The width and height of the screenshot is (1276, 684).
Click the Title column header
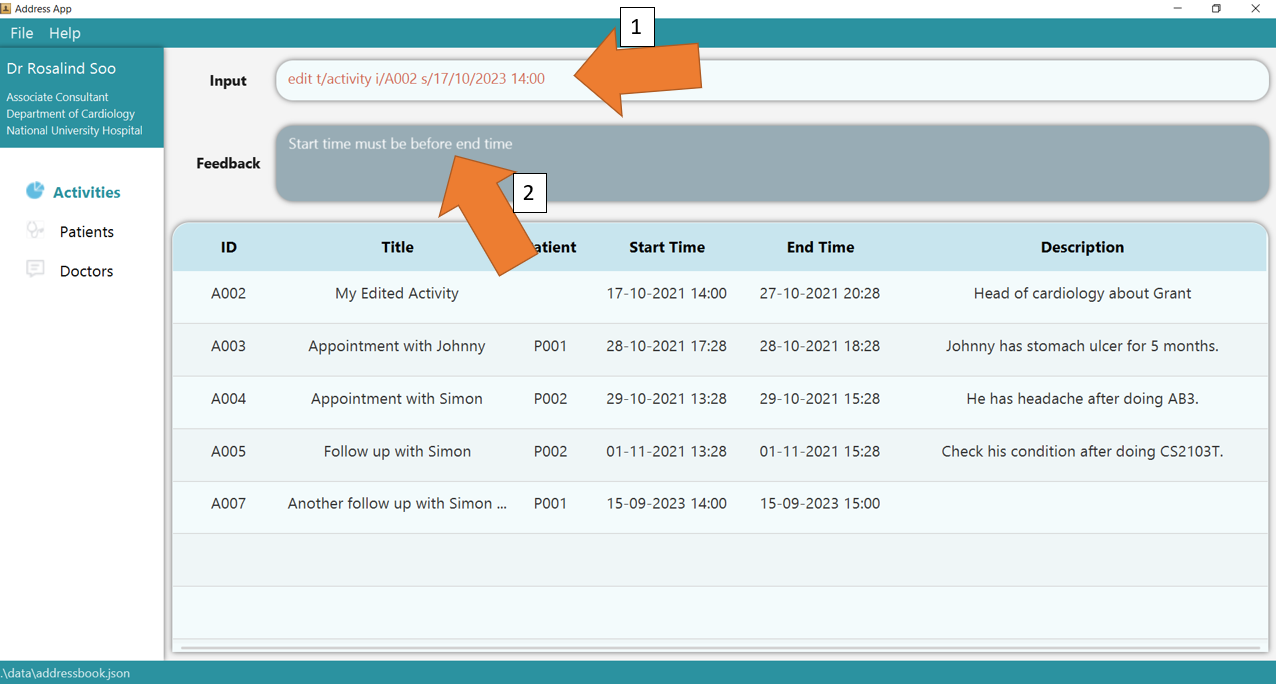click(x=397, y=247)
